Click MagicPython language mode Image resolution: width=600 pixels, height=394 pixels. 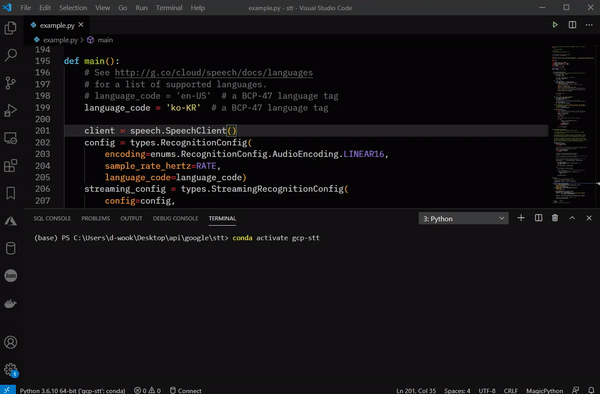pyautogui.click(x=545, y=390)
